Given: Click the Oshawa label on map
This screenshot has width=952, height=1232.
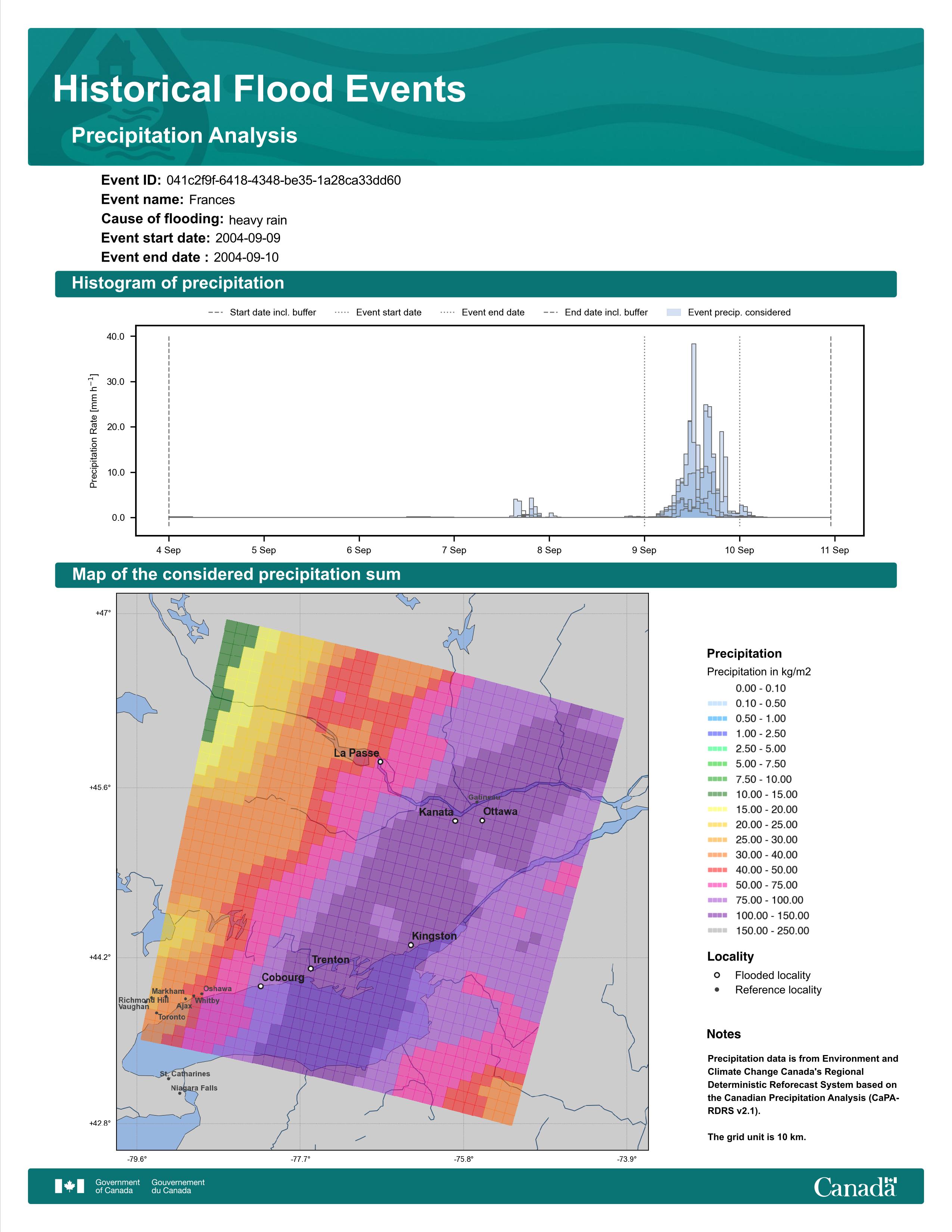Looking at the screenshot, I should coord(218,989).
